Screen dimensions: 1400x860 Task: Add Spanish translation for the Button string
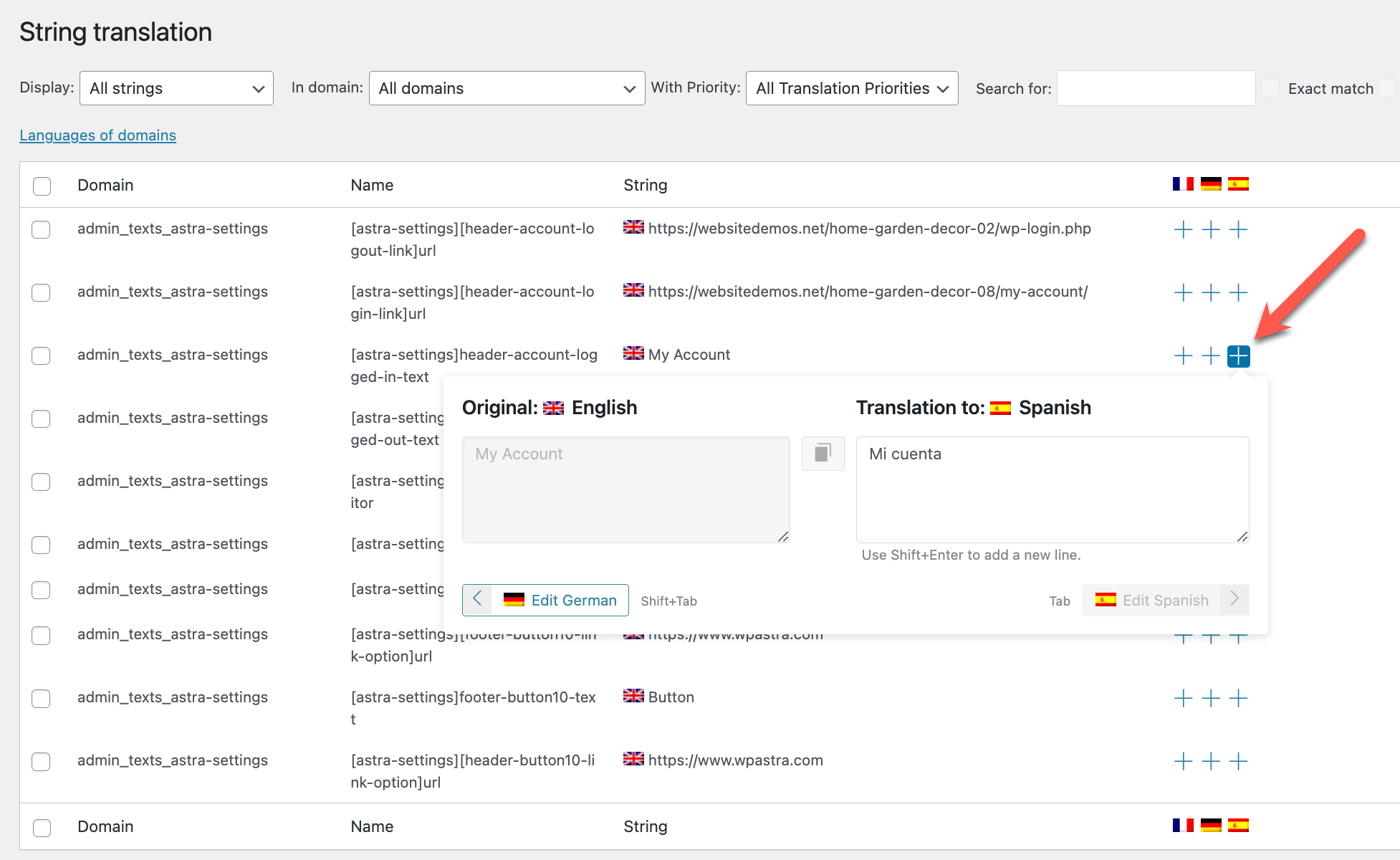pos(1238,698)
